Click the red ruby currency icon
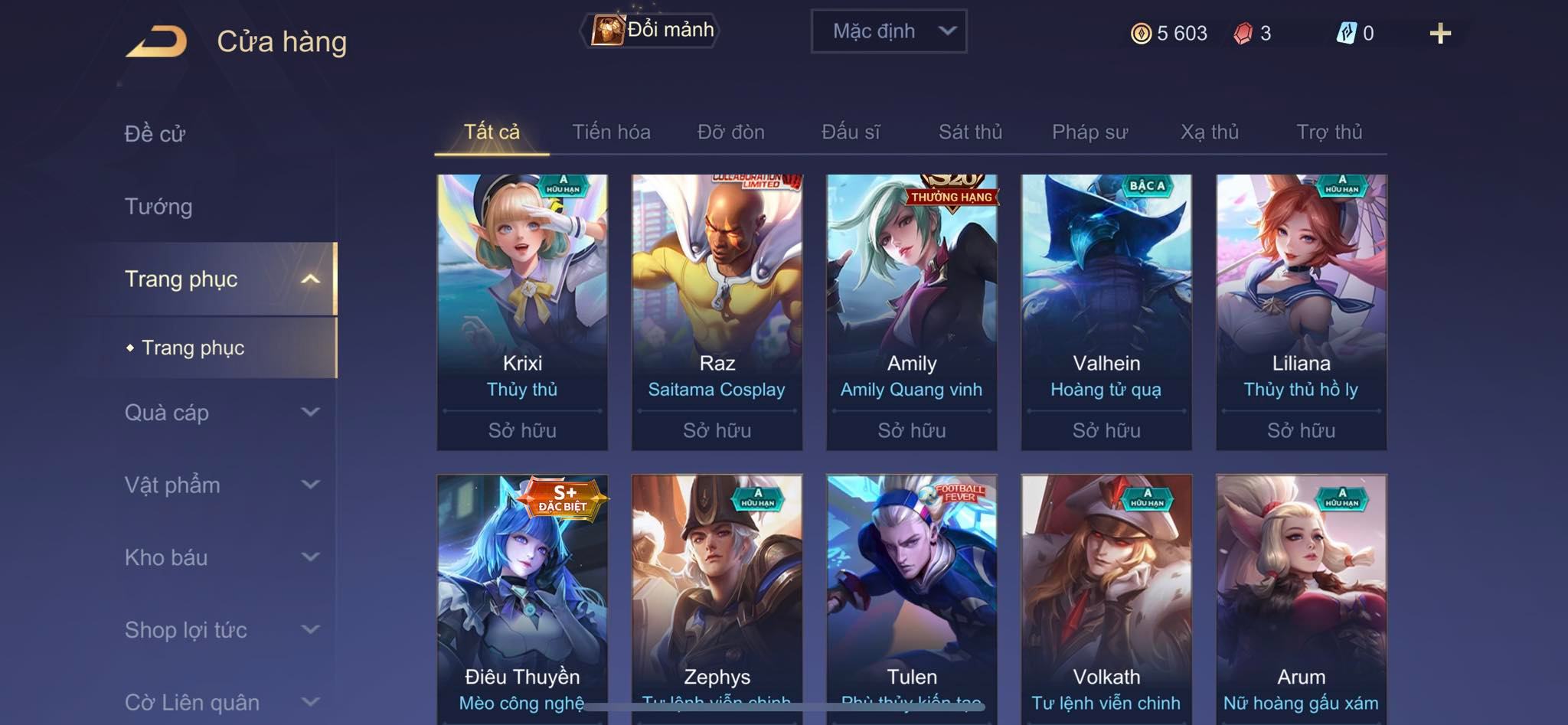 (x=1243, y=33)
